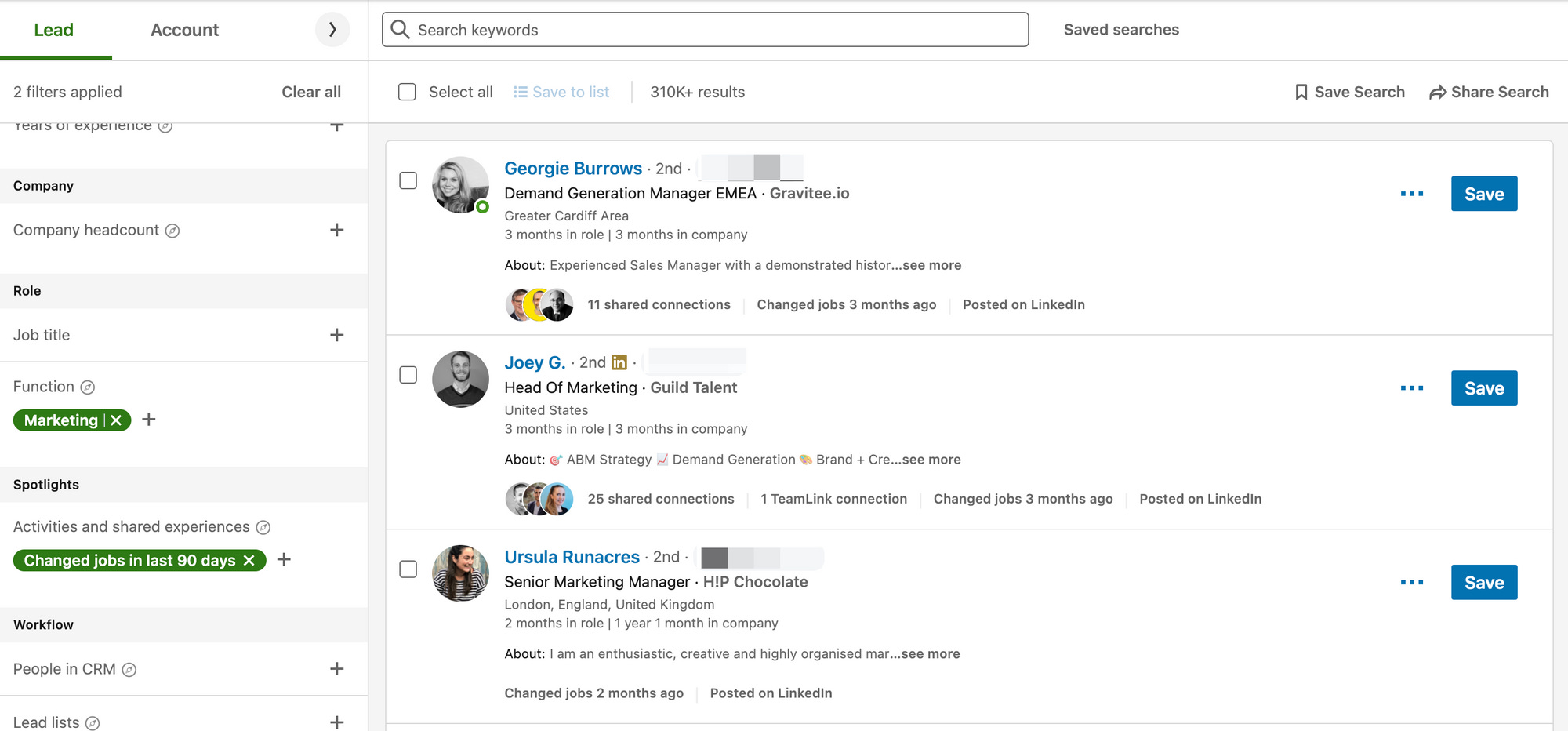Open Ursula Runacres' profile link
Viewport: 1568px width, 731px height.
572,557
